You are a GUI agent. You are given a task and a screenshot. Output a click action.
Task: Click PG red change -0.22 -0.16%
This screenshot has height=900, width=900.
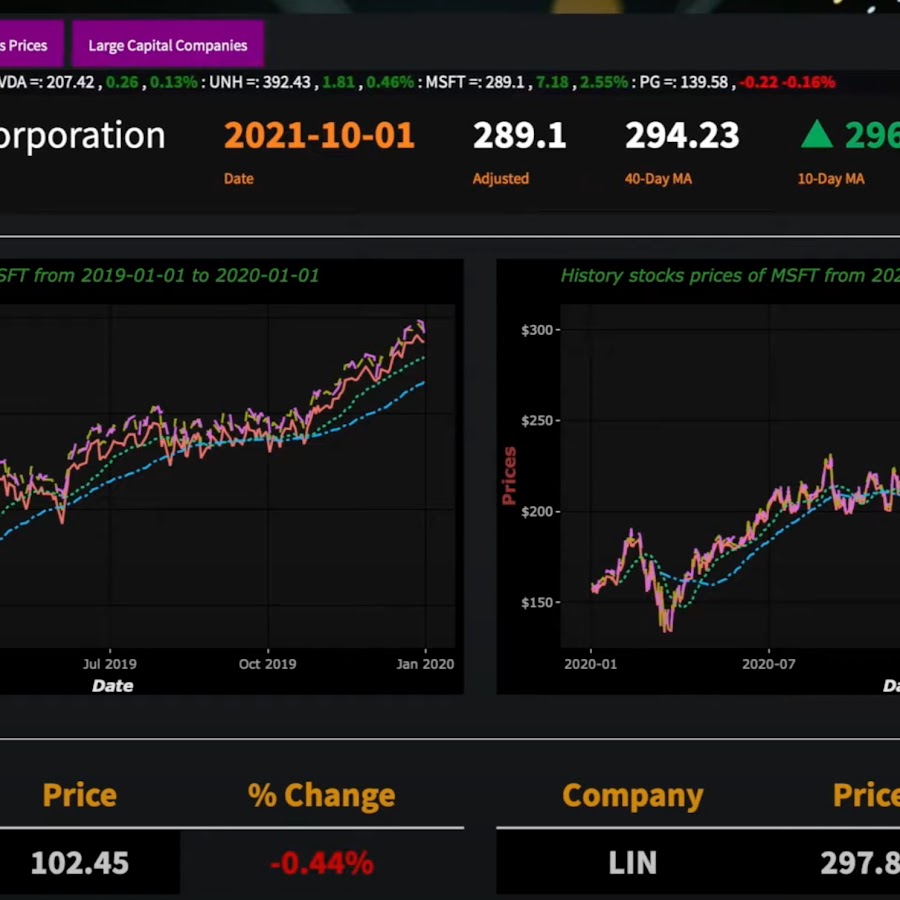[787, 82]
